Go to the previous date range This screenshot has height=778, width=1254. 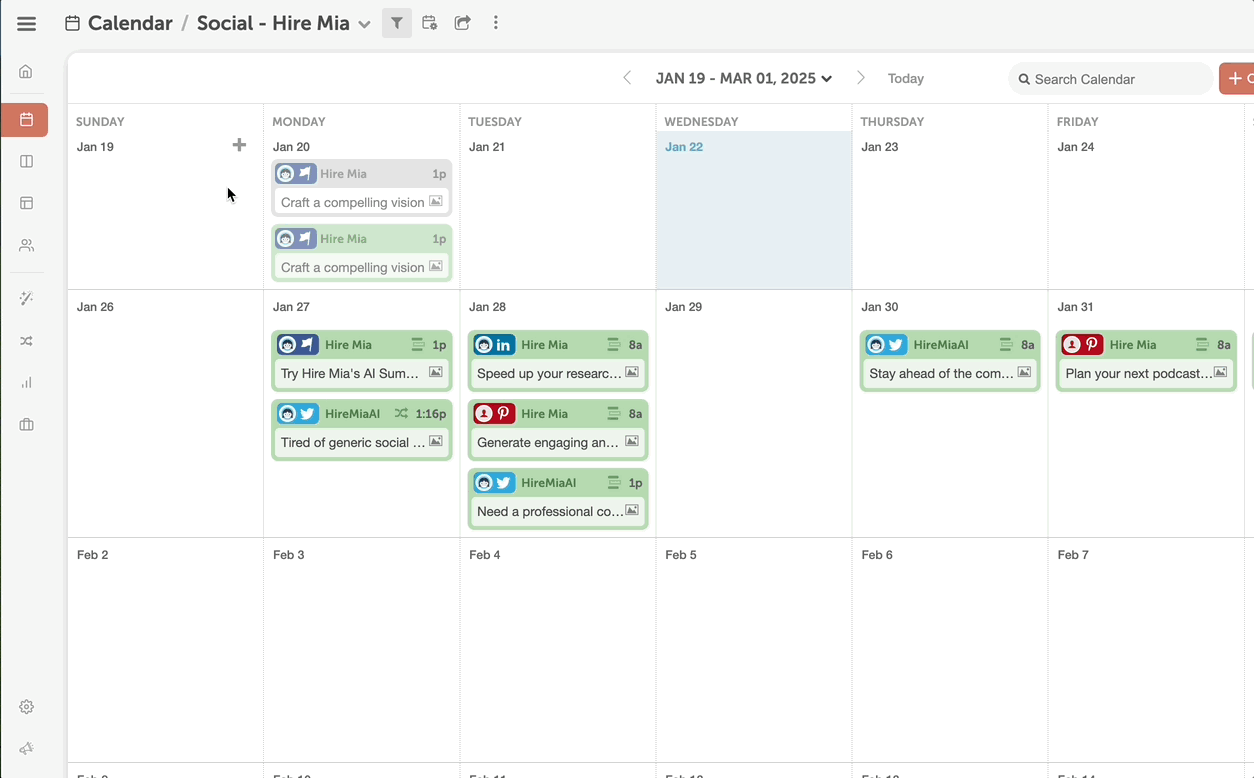[x=627, y=78]
